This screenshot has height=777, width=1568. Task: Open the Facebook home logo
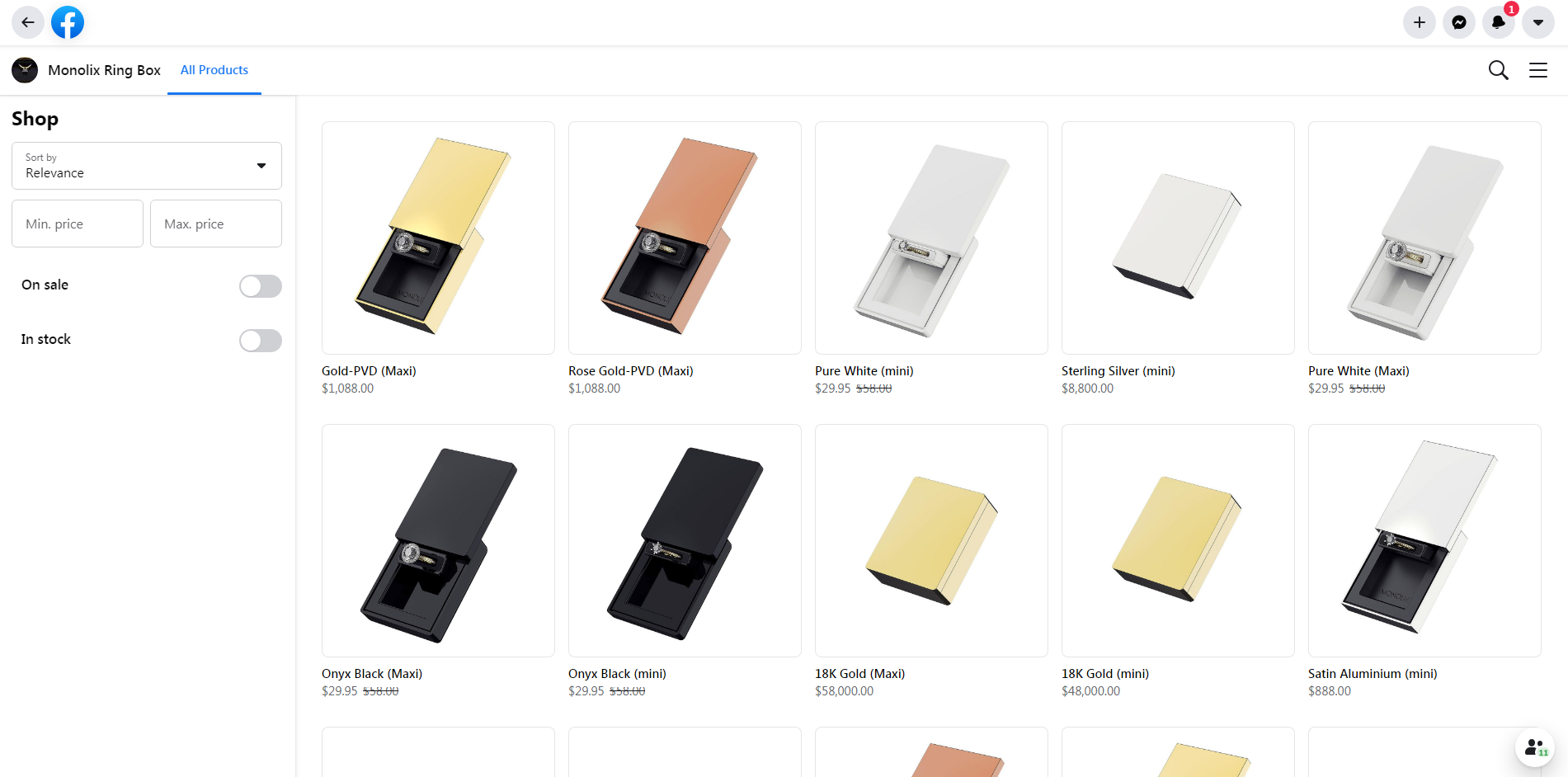pyautogui.click(x=68, y=22)
